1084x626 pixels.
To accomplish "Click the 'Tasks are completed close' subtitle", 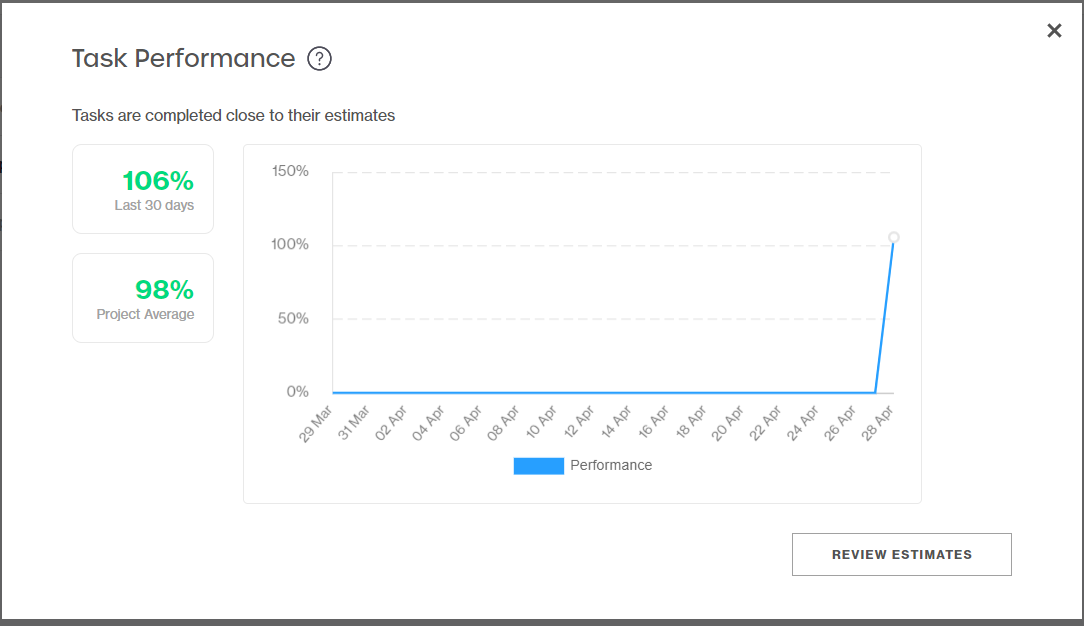I will click(x=234, y=115).
